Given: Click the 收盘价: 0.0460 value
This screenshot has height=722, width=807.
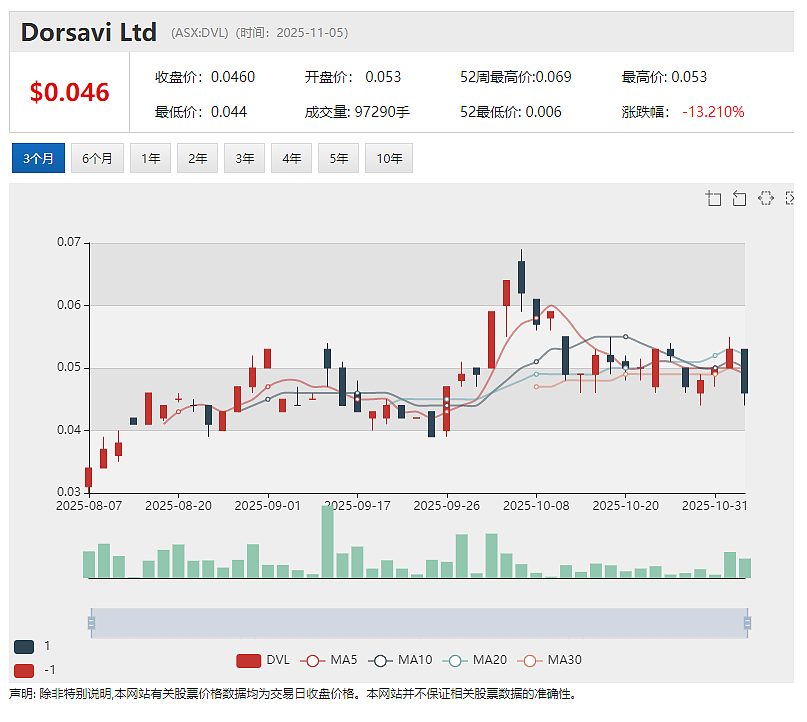Looking at the screenshot, I should point(205,77).
